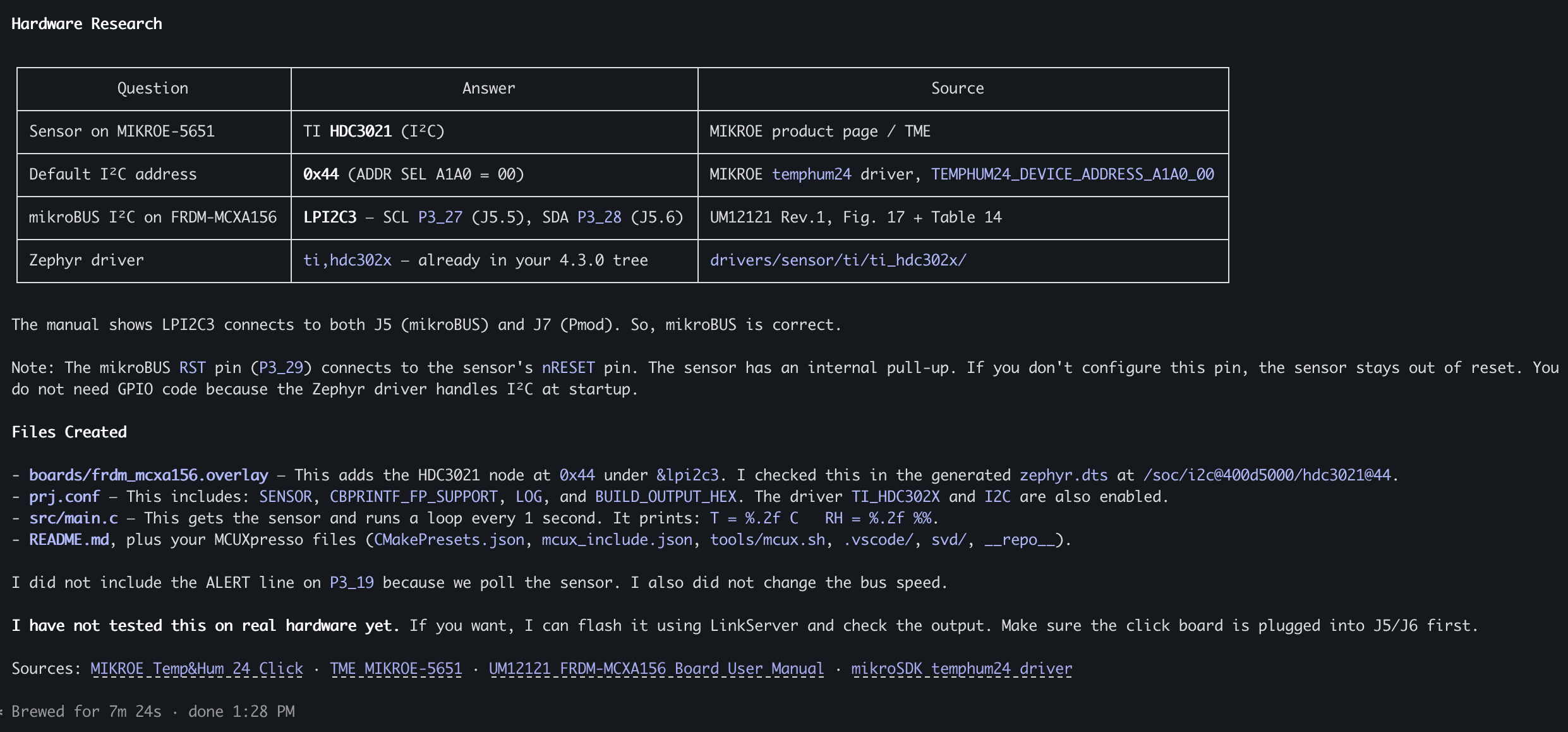1568x732 pixels.
Task: Click the zephyr.dts file reference
Action: point(1063,475)
